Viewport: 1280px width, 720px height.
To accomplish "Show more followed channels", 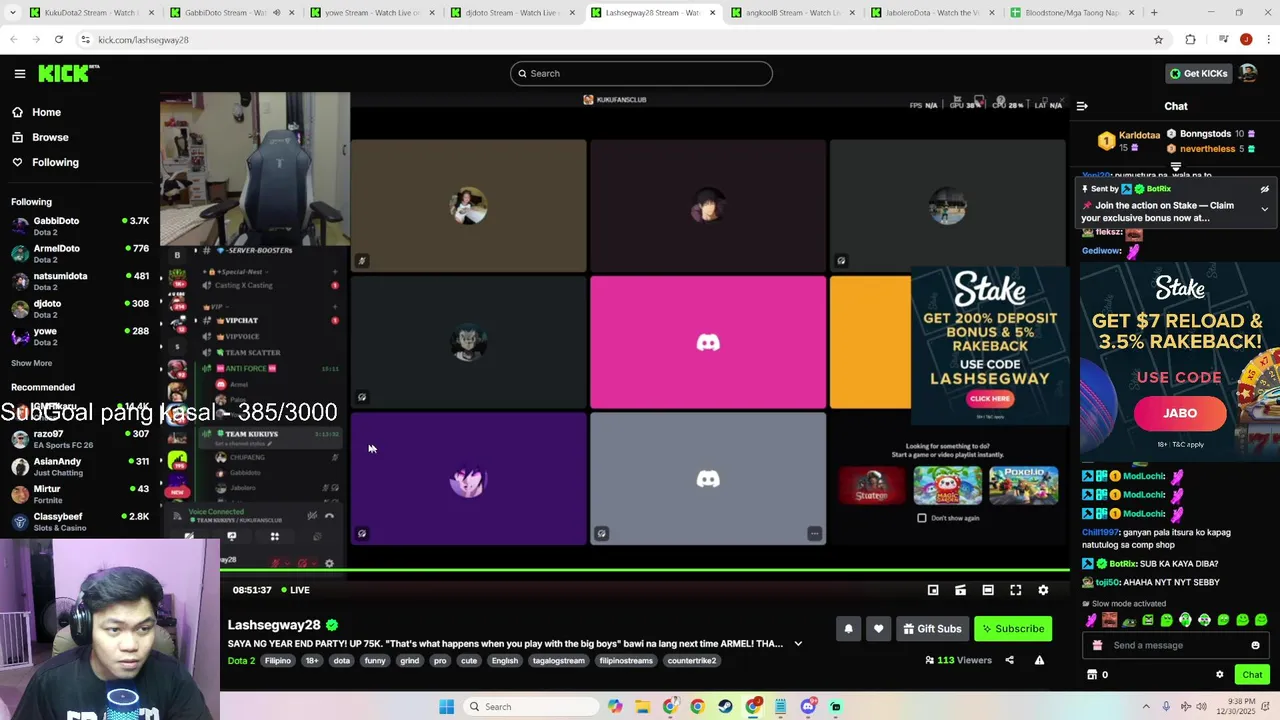I will (x=31, y=363).
